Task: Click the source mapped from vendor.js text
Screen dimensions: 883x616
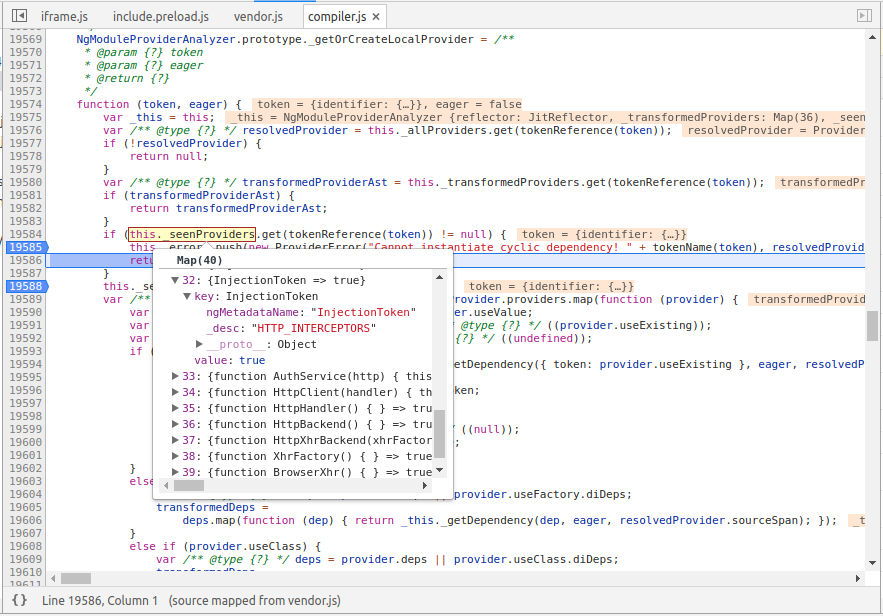Action: point(254,600)
